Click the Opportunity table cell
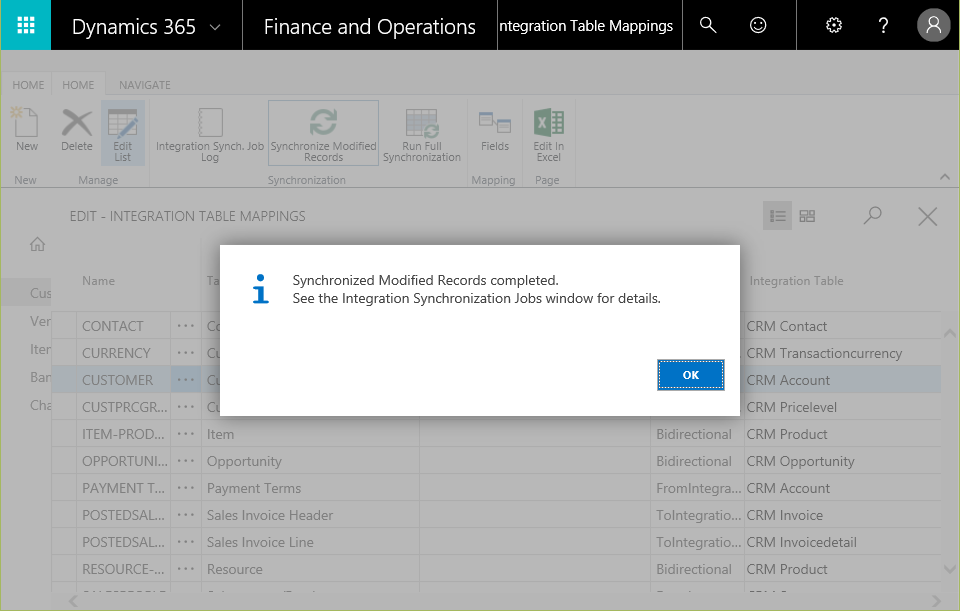 [x=310, y=461]
